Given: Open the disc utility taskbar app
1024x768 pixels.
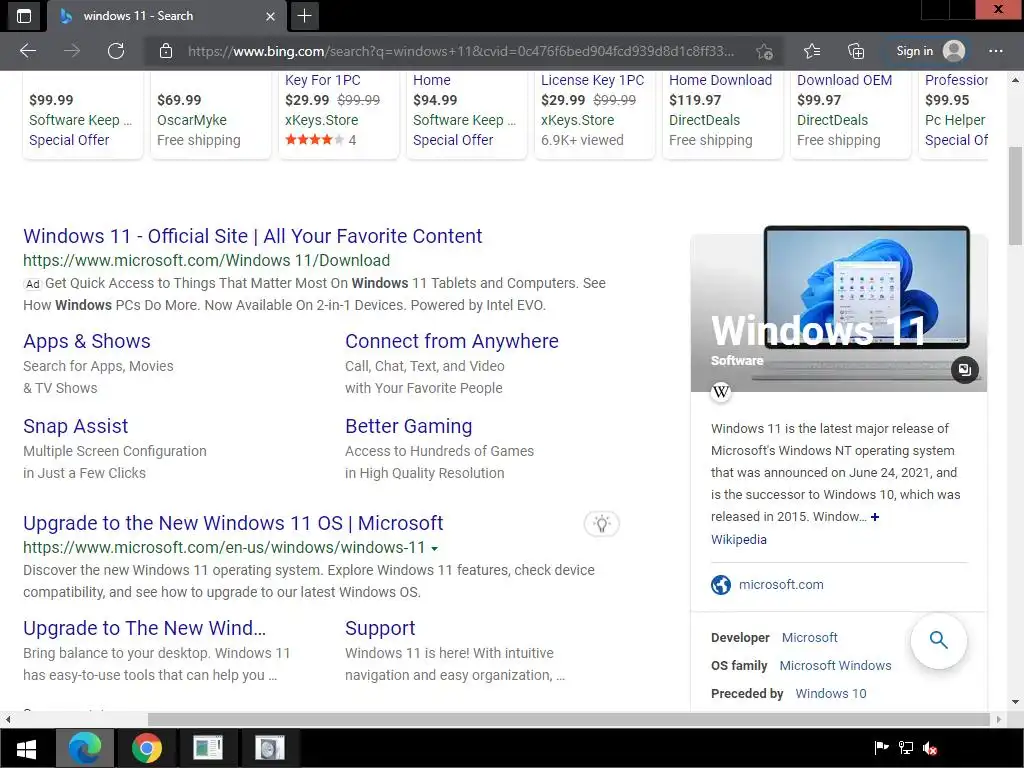Looking at the screenshot, I should click(x=270, y=748).
